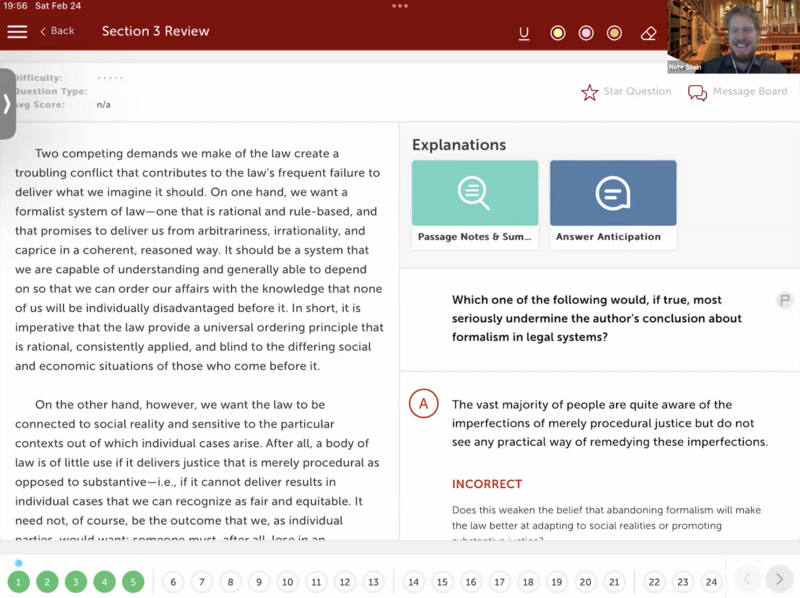Open the hamburger menu
Viewport: 800px width, 598px height.
point(17,32)
